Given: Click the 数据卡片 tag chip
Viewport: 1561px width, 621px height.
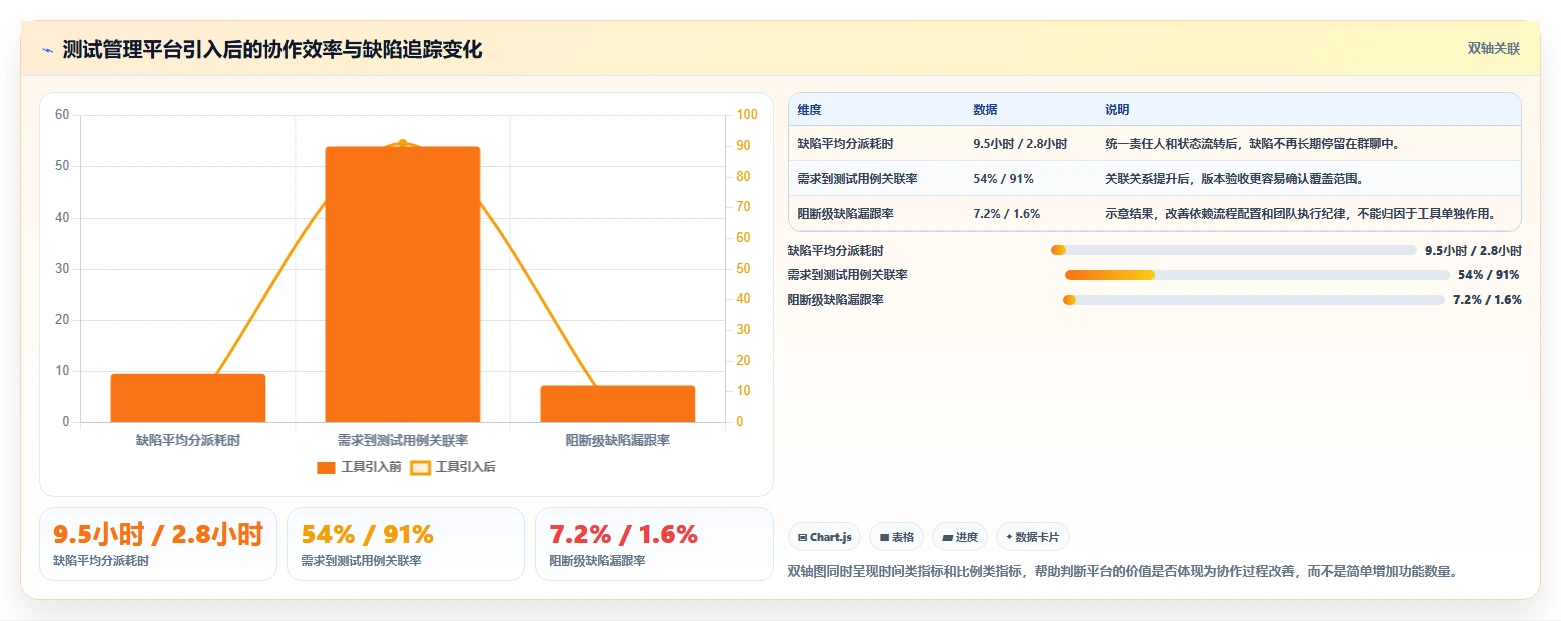Looking at the screenshot, I should coord(1033,537).
